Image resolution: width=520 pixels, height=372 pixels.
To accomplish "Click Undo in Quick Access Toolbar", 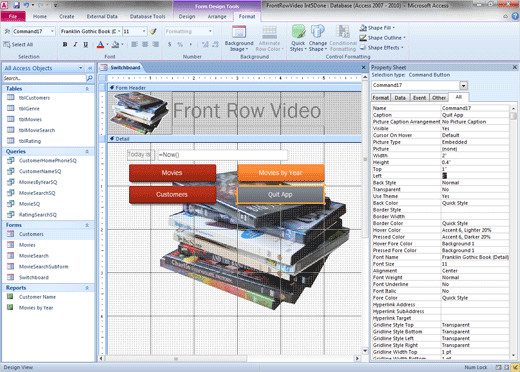I will 26,5.
